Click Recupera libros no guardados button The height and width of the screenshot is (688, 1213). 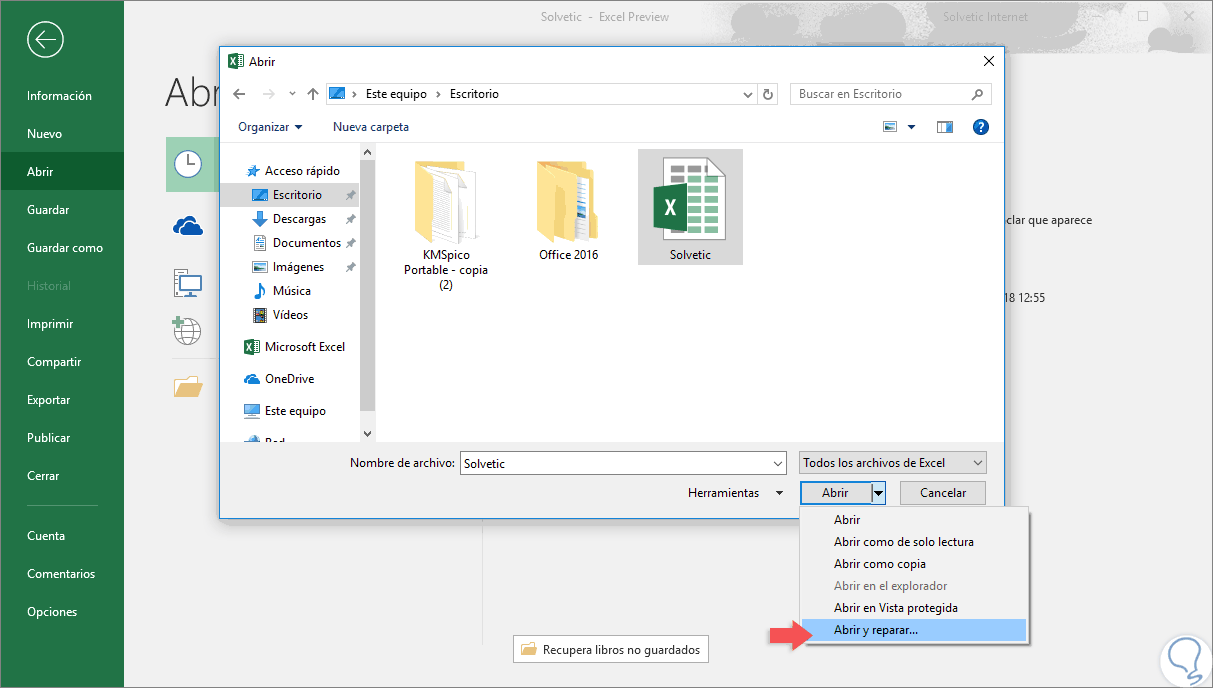611,650
